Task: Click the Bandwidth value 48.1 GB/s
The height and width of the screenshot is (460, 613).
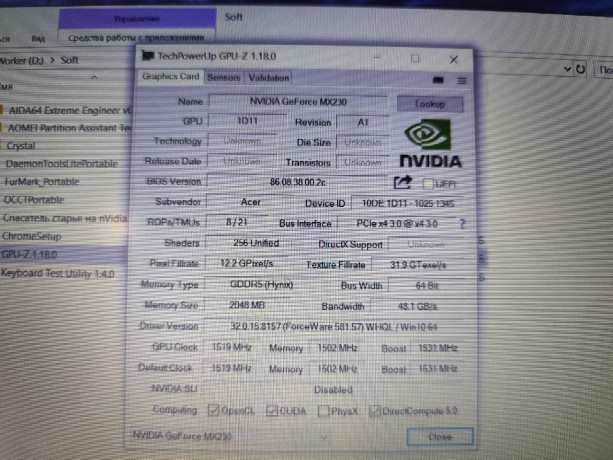Action: click(x=417, y=306)
